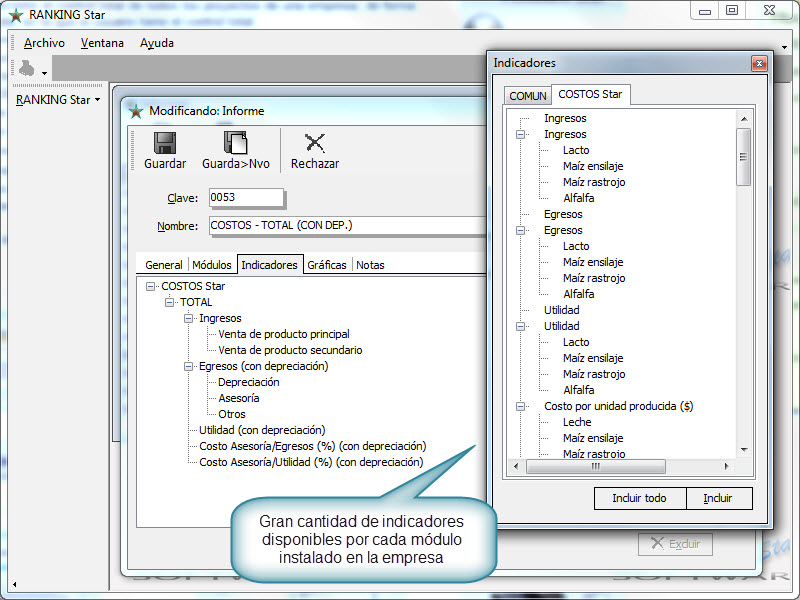Click the Indicadores list scroll-right arrow
Viewport: 800px width, 600px height.
click(727, 466)
